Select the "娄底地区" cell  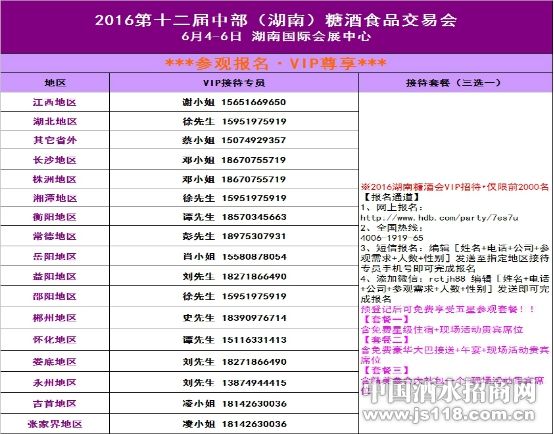tap(55, 362)
